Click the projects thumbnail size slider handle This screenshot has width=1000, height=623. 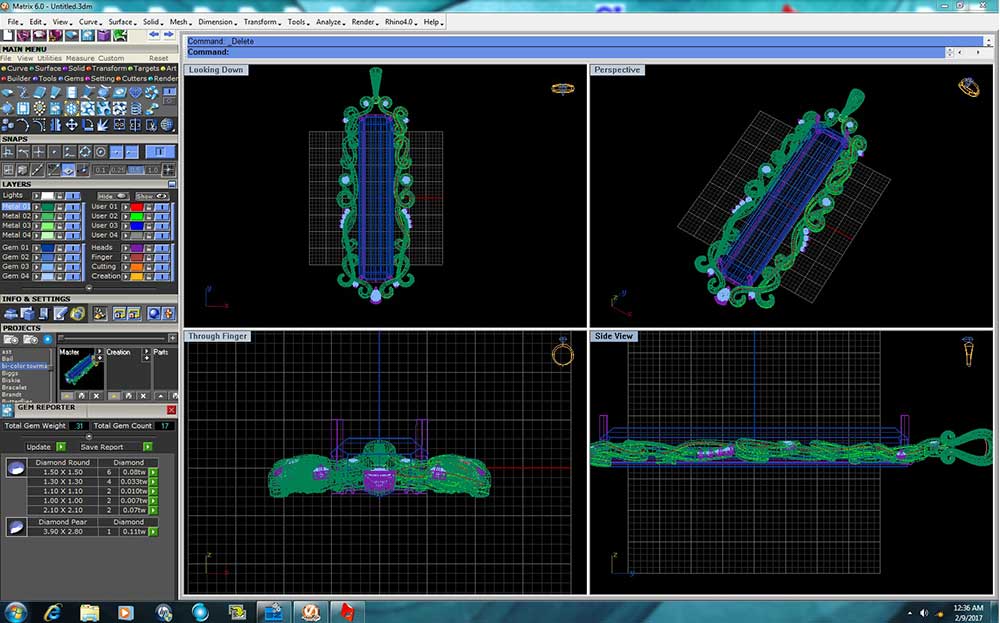point(61,338)
